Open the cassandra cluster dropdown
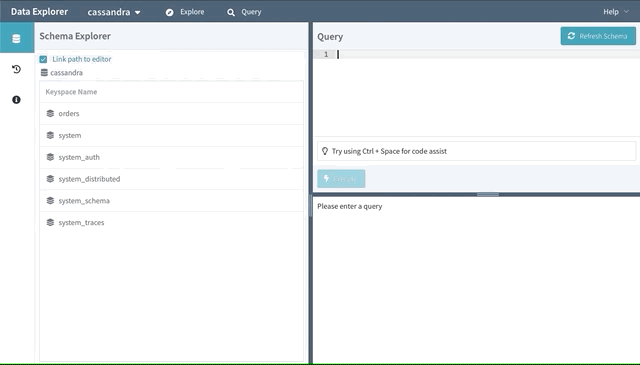 tap(114, 12)
